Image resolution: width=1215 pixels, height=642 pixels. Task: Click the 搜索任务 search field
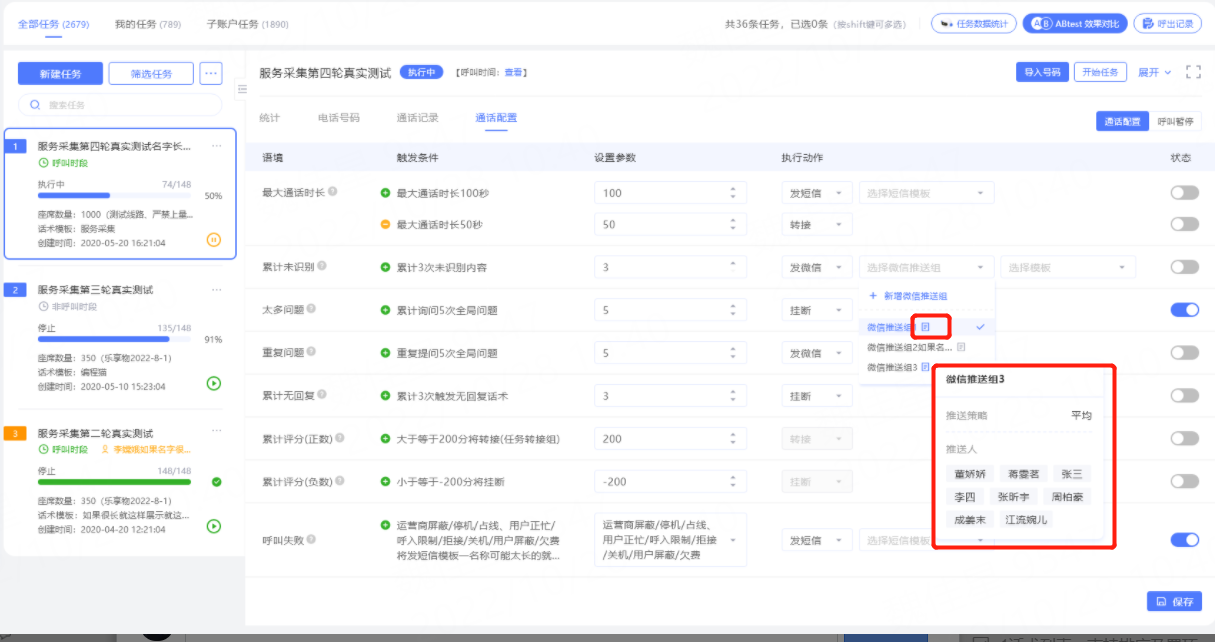point(120,104)
